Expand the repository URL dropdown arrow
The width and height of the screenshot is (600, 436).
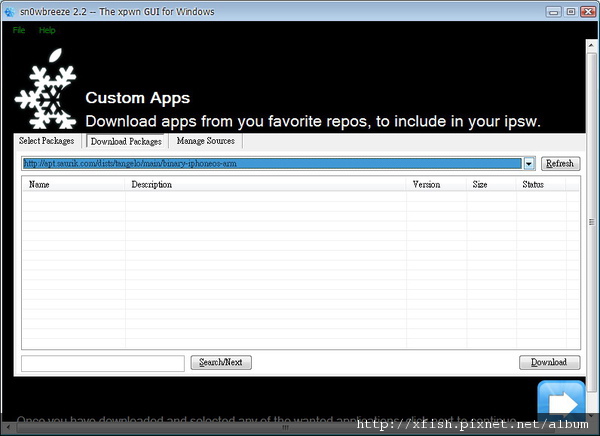pyautogui.click(x=529, y=164)
